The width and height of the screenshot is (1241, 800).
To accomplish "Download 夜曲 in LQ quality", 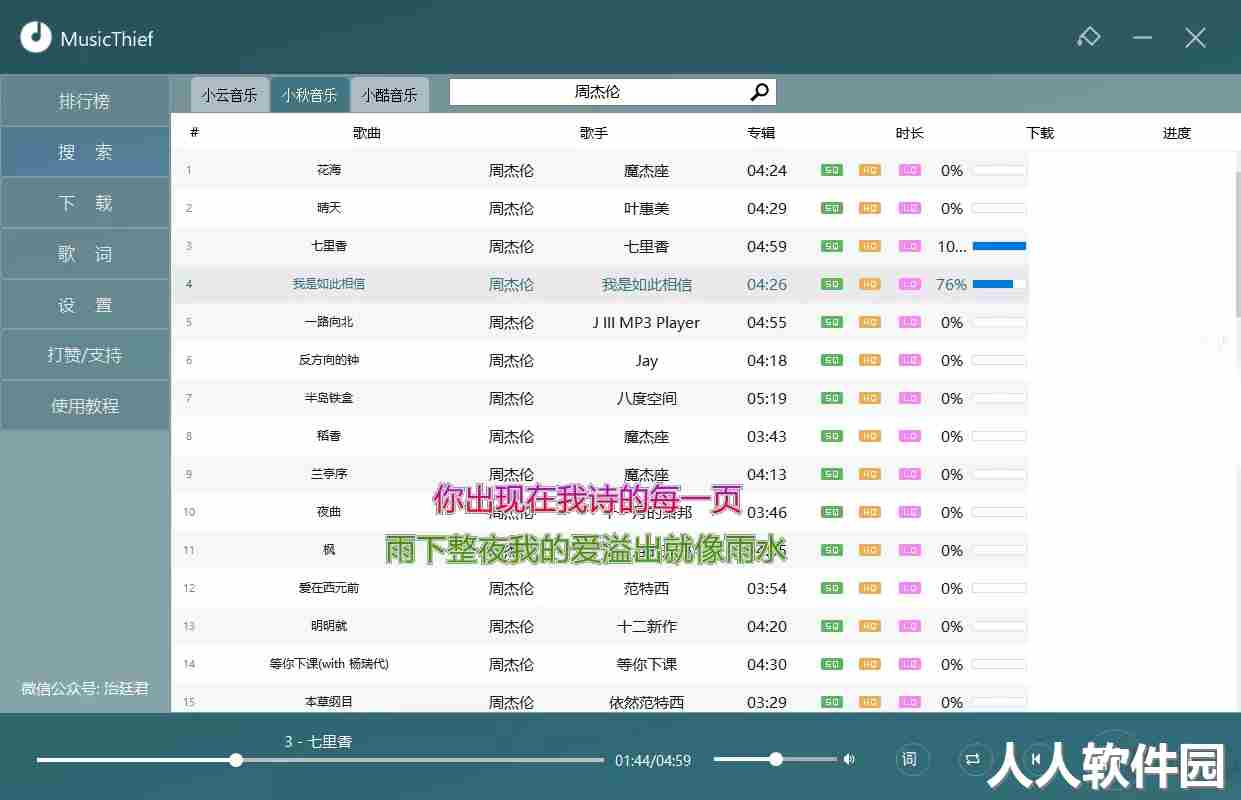I will 909,512.
